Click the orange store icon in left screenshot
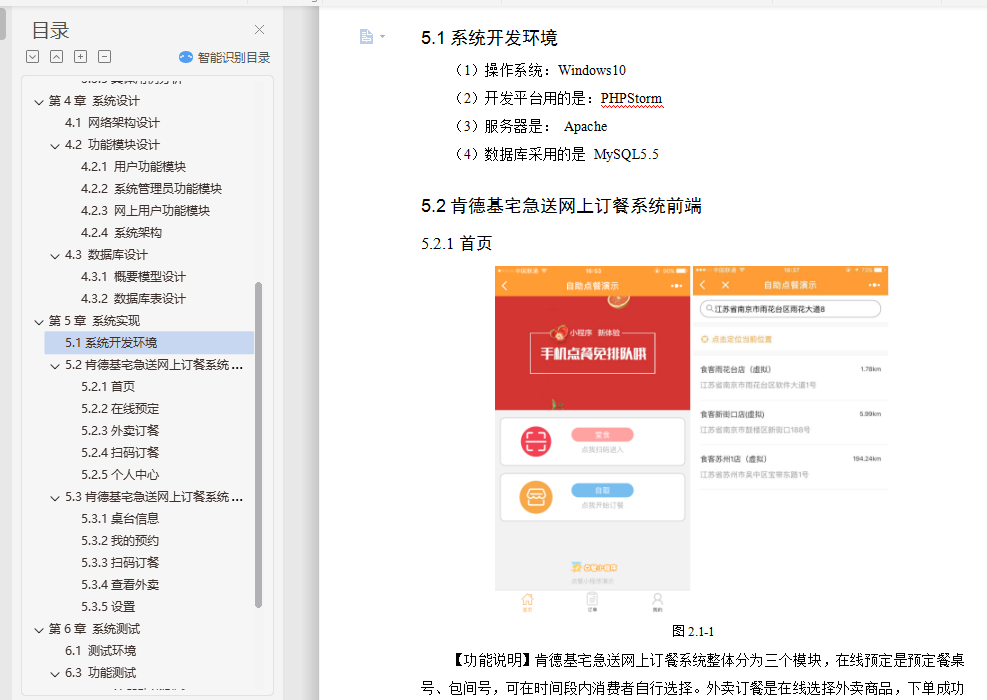This screenshot has width=987, height=700. click(x=536, y=497)
